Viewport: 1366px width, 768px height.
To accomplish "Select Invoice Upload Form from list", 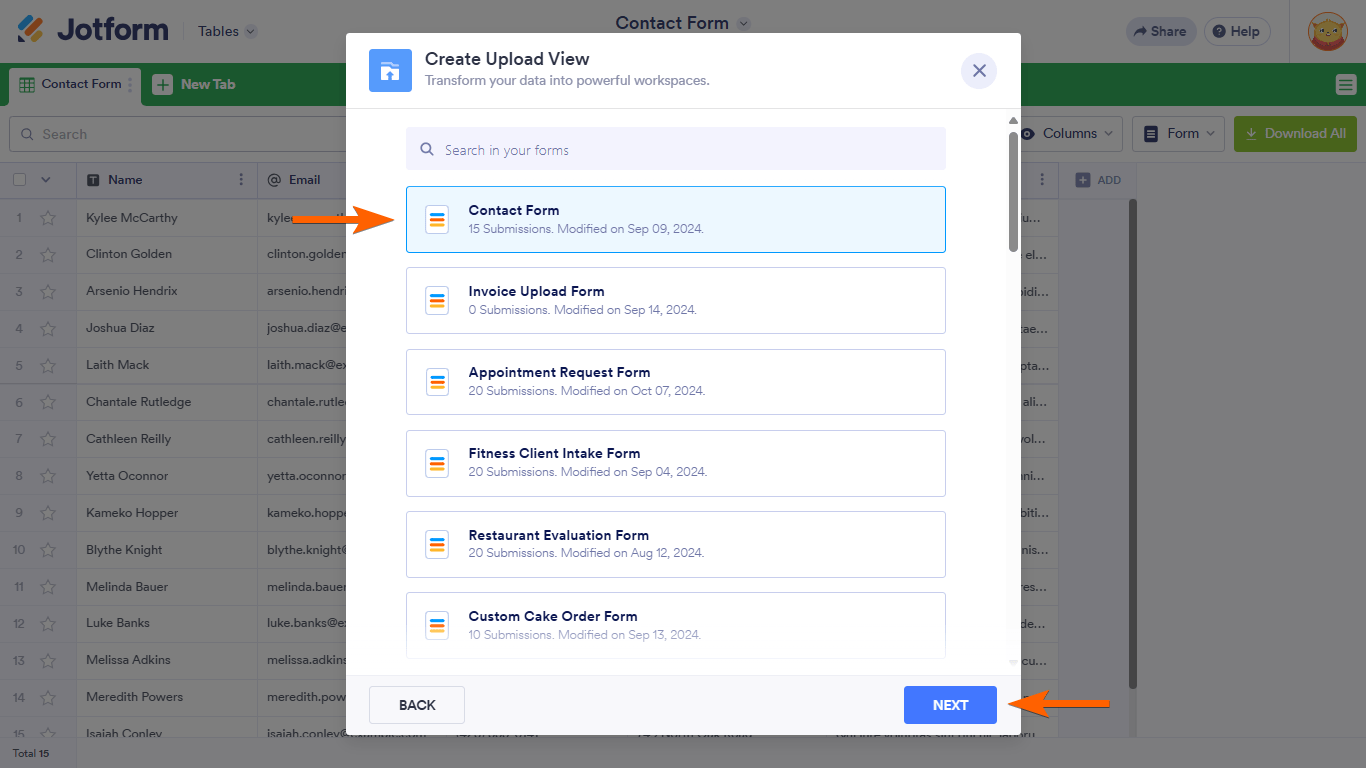I will click(675, 300).
